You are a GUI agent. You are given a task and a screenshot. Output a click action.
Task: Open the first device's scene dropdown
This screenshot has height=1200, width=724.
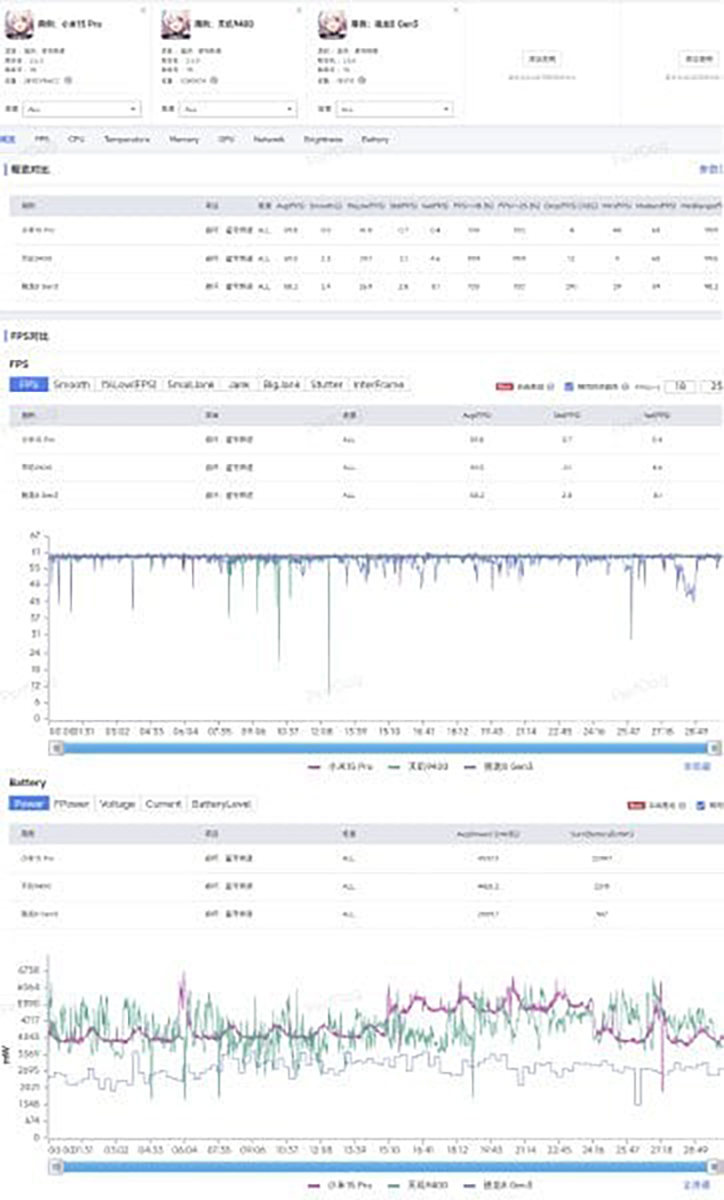click(82, 109)
